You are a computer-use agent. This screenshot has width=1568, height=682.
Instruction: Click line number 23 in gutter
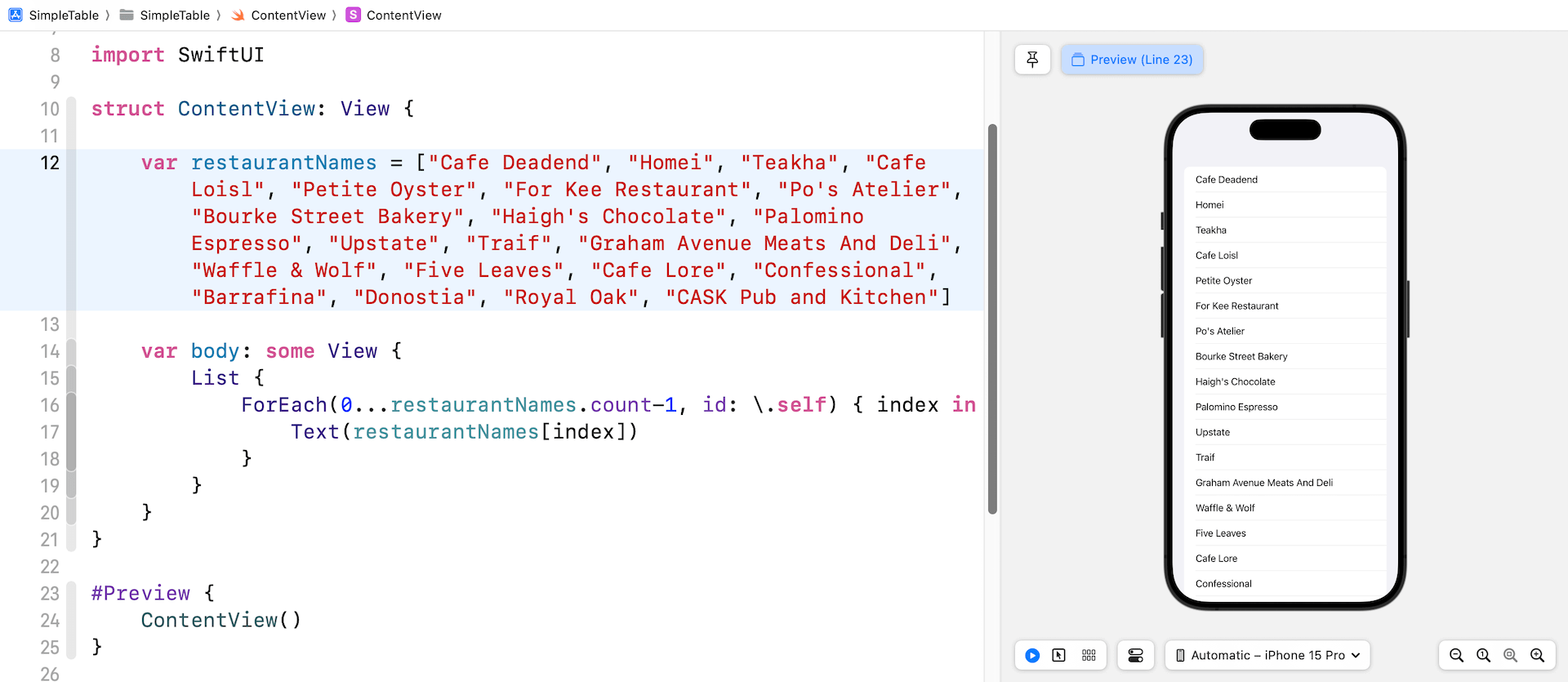50,594
